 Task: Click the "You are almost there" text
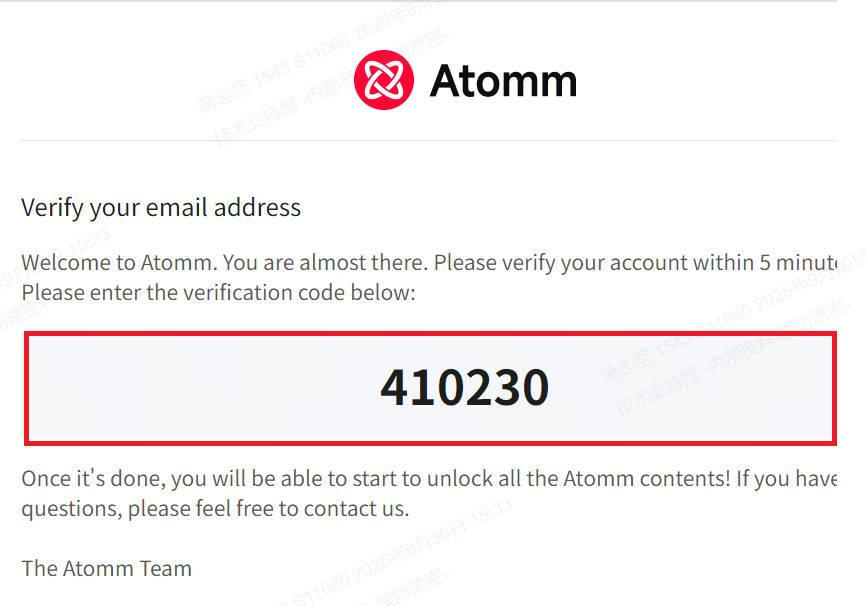(x=325, y=263)
